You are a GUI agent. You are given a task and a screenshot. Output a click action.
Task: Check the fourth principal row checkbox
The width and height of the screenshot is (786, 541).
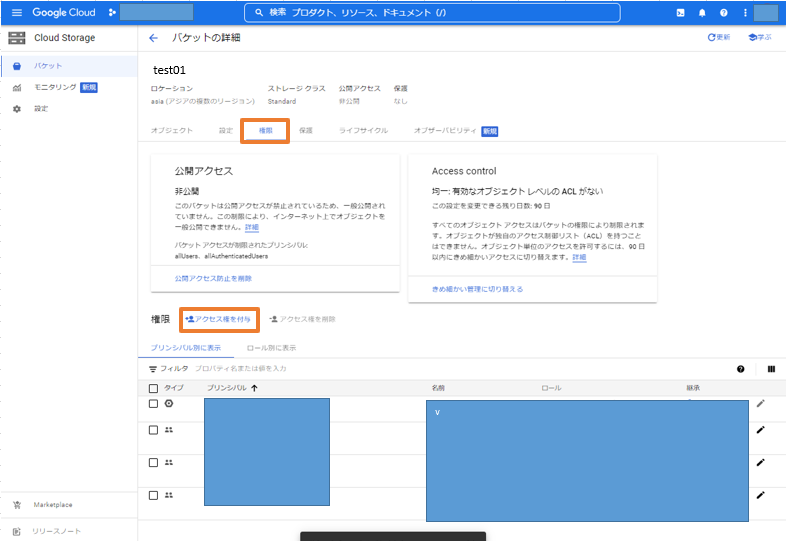(x=153, y=495)
